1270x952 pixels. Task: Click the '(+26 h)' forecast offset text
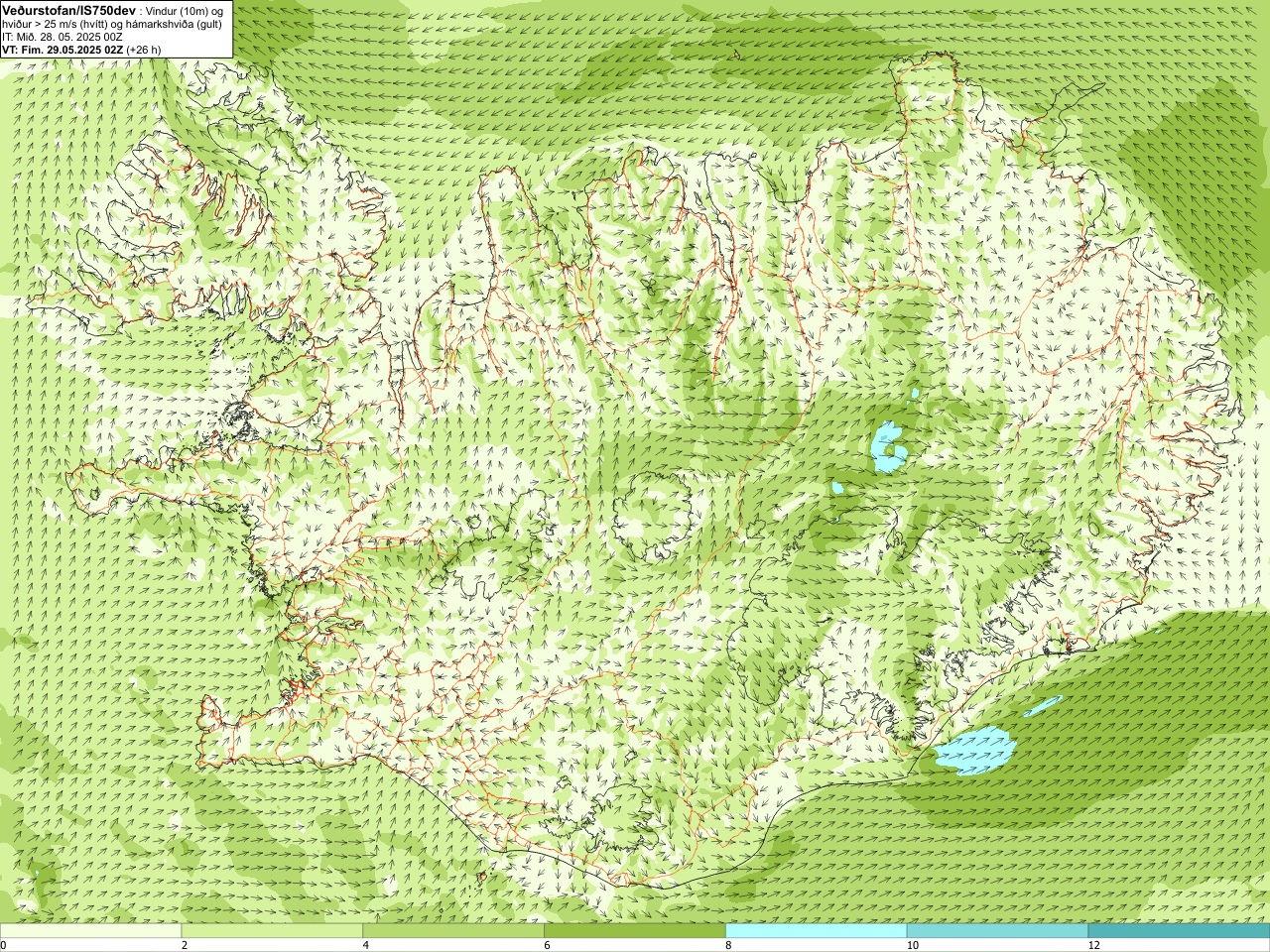click(x=144, y=50)
